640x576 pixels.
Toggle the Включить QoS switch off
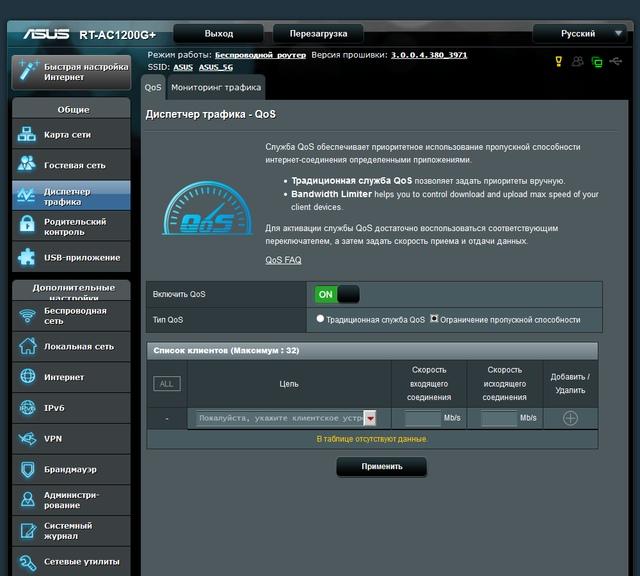(337, 294)
